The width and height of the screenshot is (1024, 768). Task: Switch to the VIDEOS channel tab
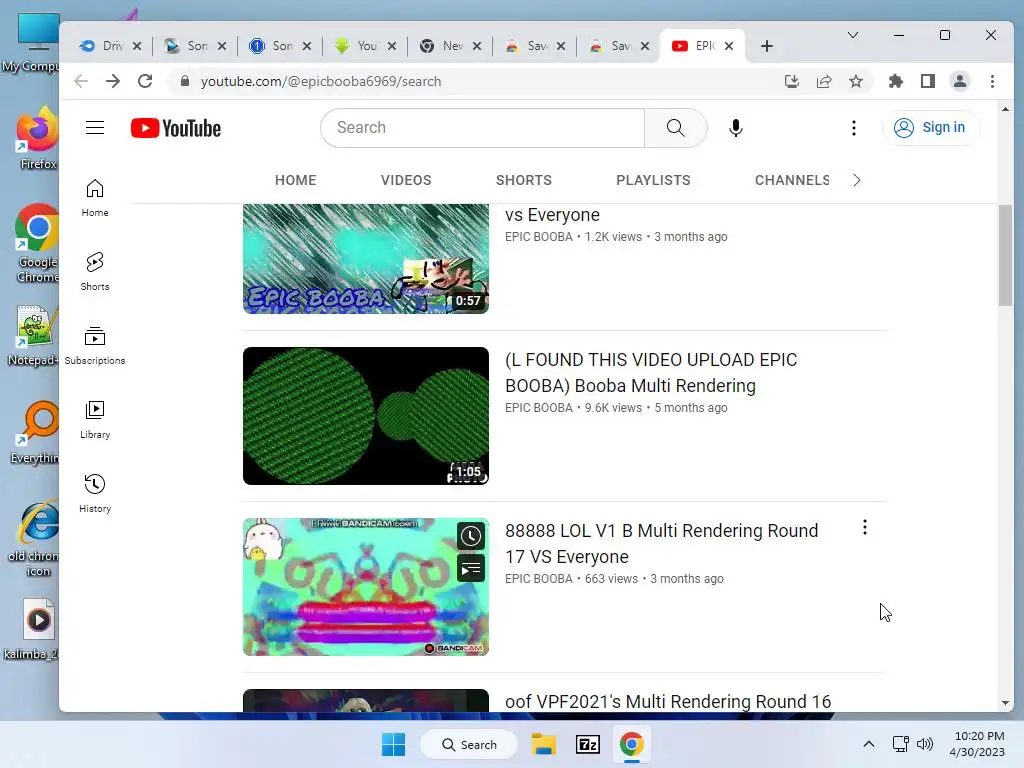[x=406, y=180]
